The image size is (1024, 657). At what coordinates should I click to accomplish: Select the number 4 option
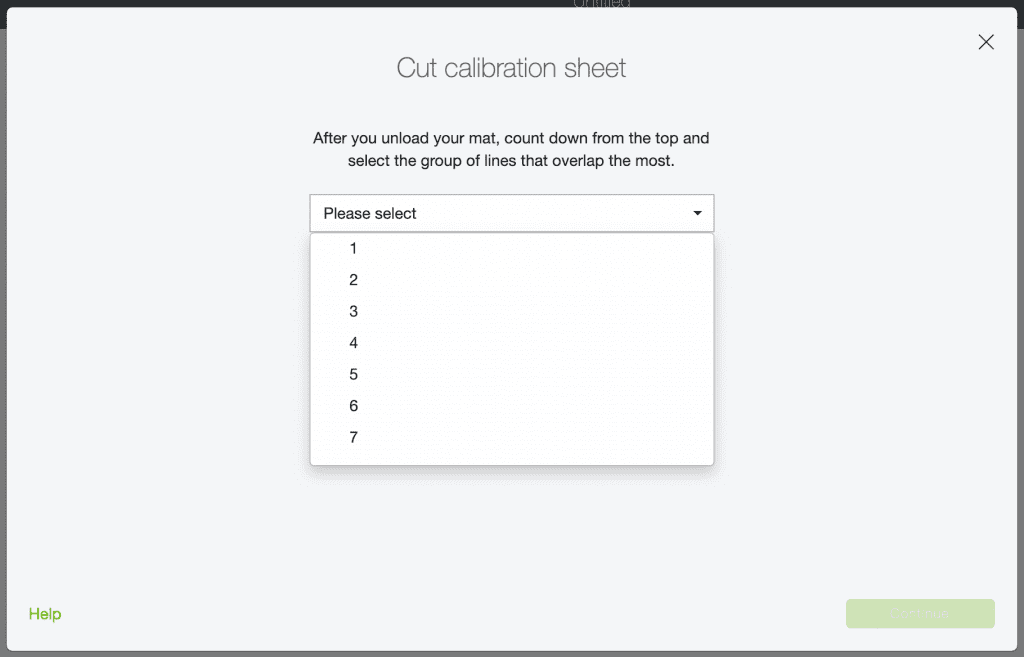pos(353,343)
